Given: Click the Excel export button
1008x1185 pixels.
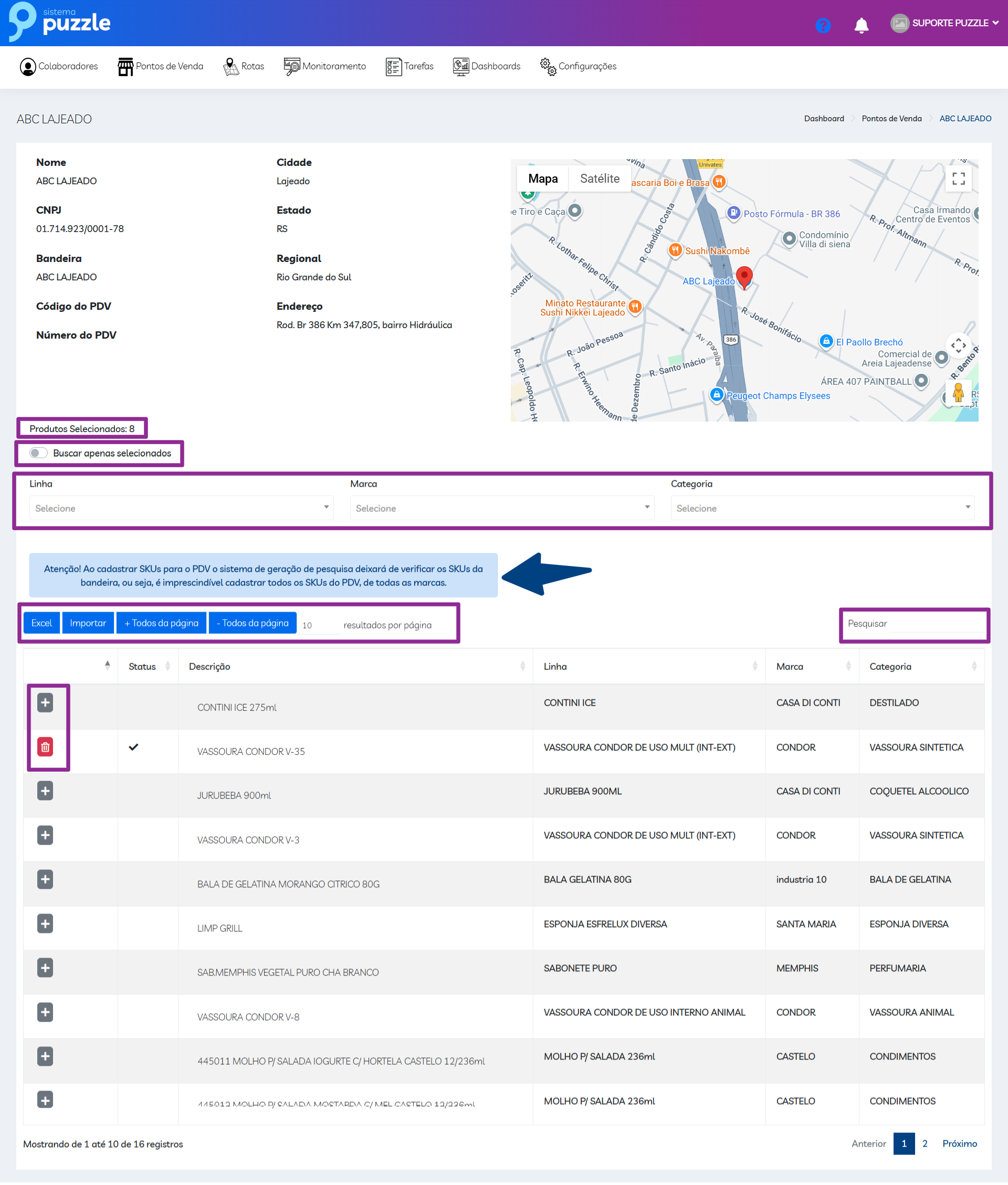Looking at the screenshot, I should click(x=41, y=623).
